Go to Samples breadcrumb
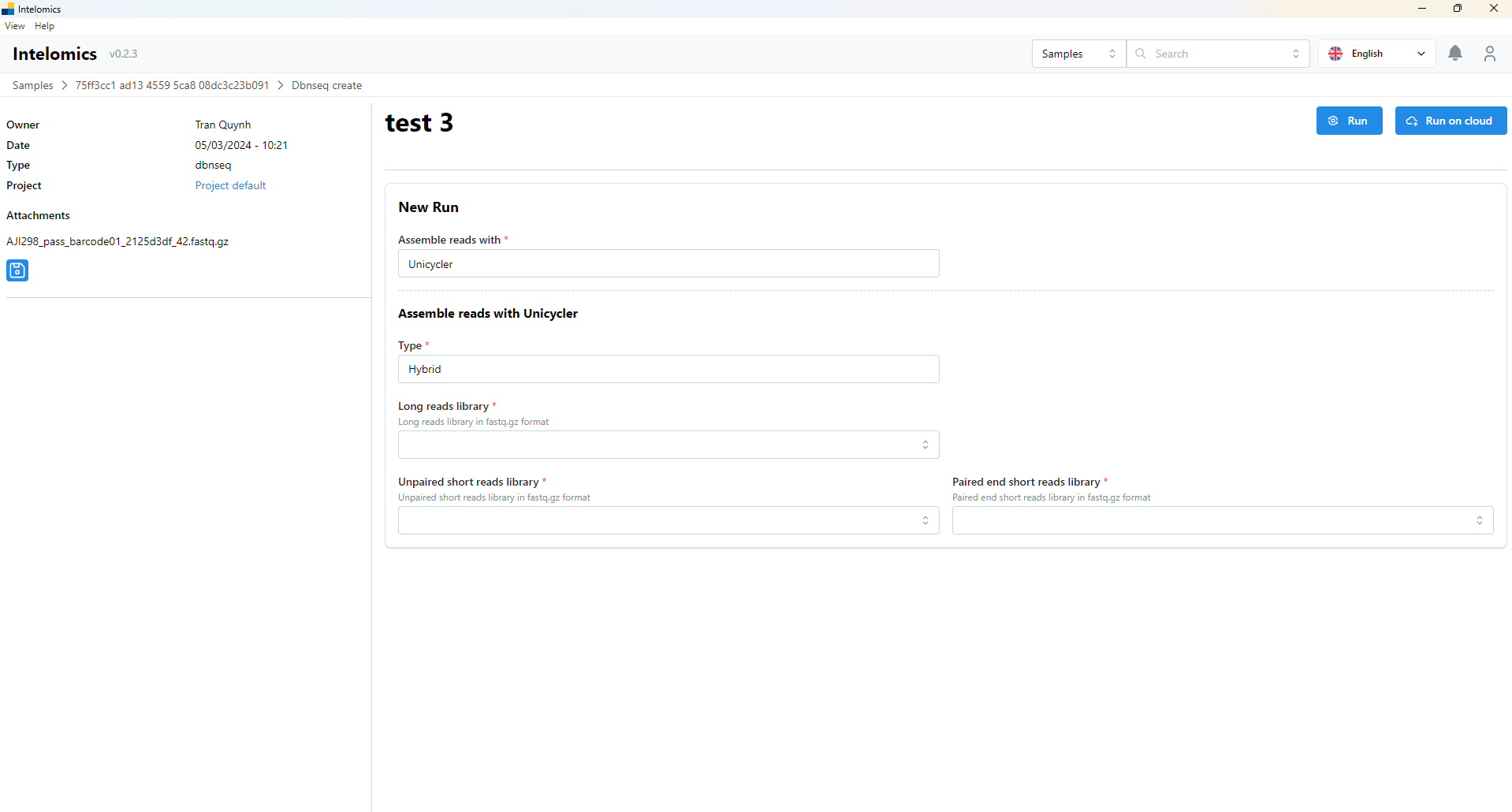This screenshot has height=812, width=1512. pos(32,85)
